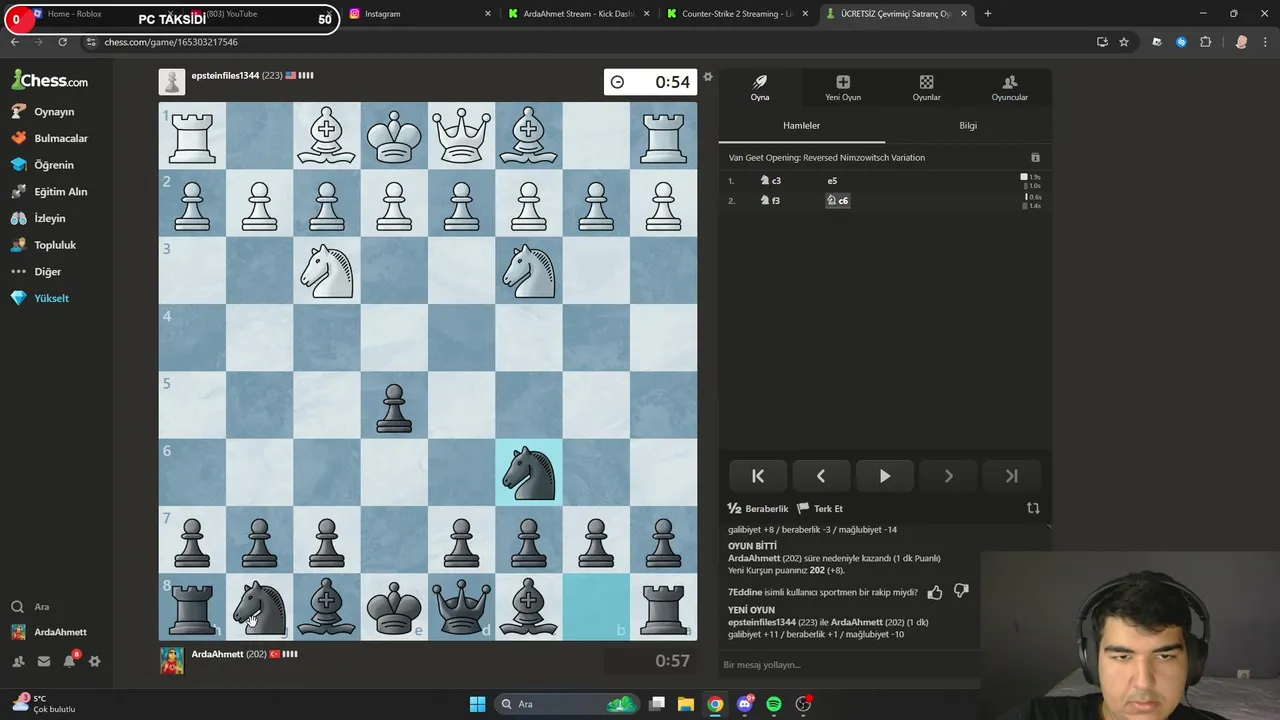Image resolution: width=1280 pixels, height=720 pixels.
Task: Click Van Geet Opening name text
Action: [827, 158]
